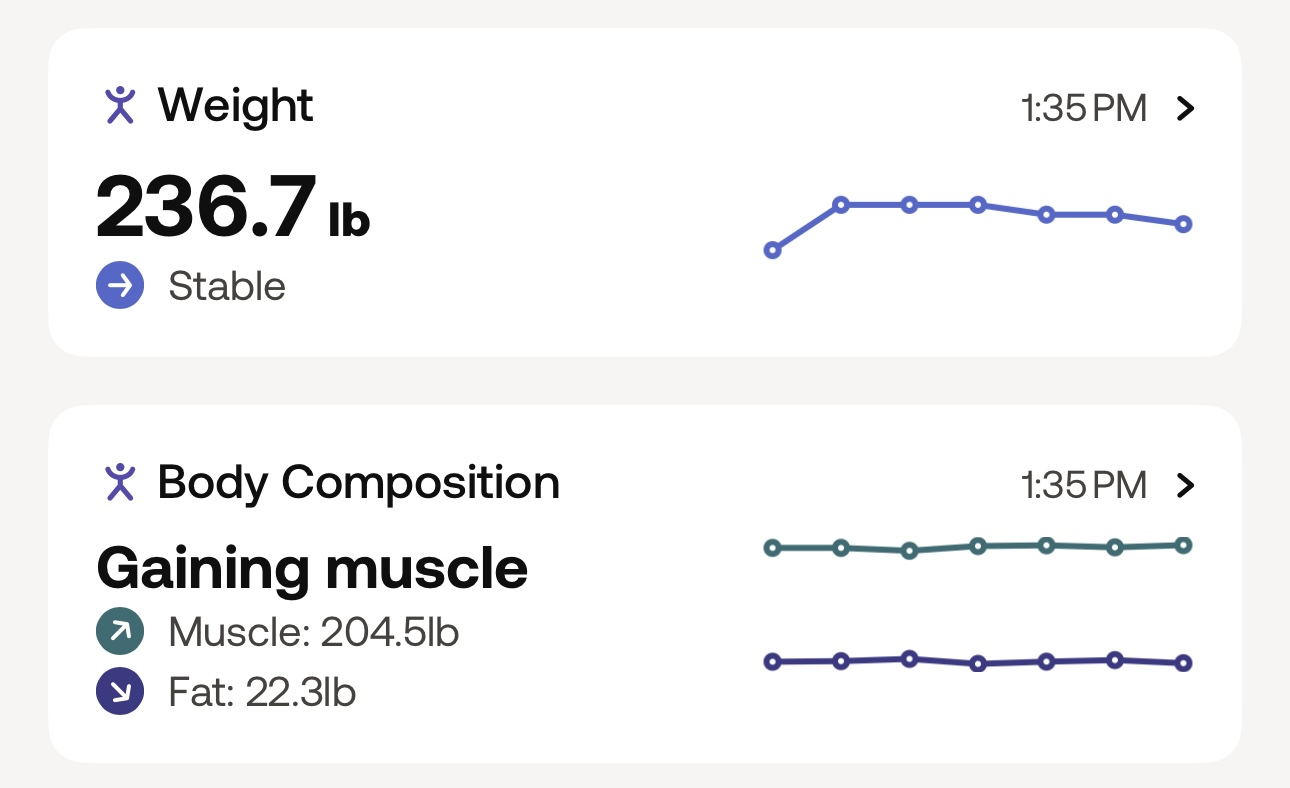Open Weight details with the chevron
1290x788 pixels.
pos(1185,108)
